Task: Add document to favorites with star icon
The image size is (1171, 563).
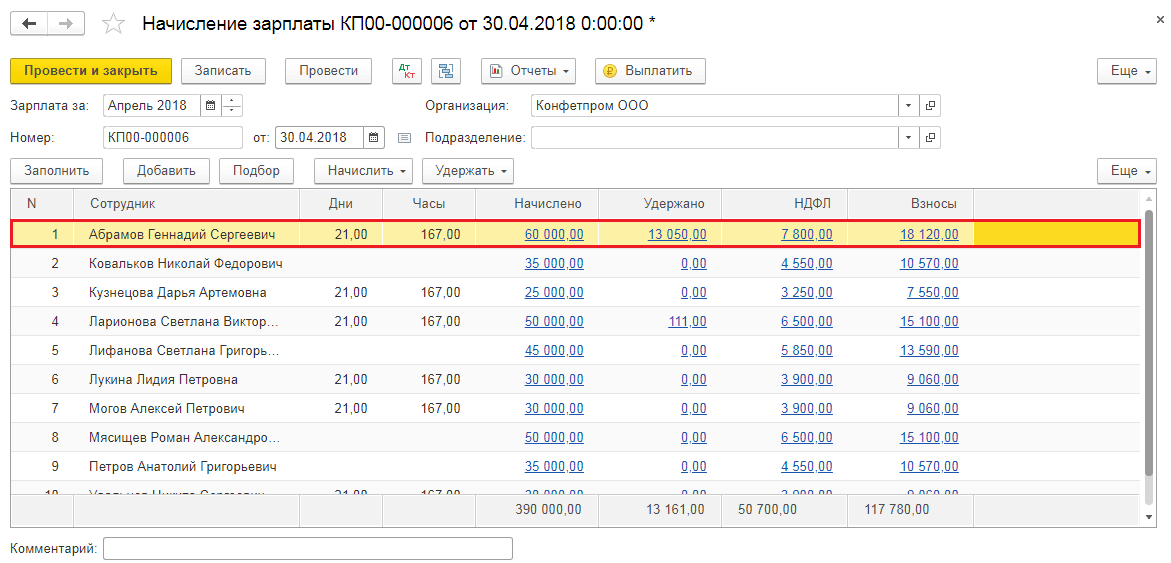Action: [115, 23]
